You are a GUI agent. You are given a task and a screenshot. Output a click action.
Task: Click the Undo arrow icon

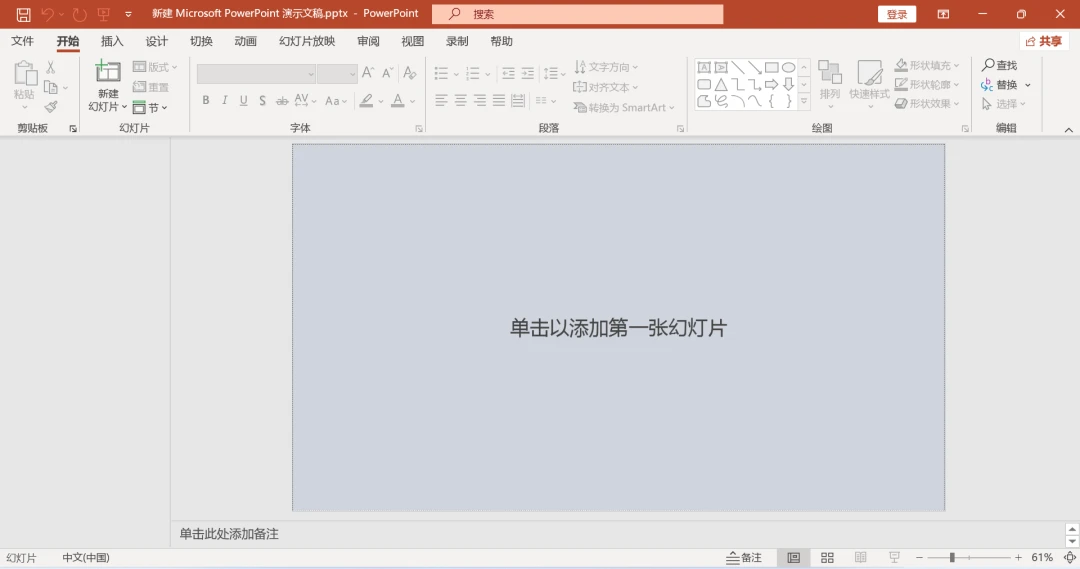(x=47, y=14)
